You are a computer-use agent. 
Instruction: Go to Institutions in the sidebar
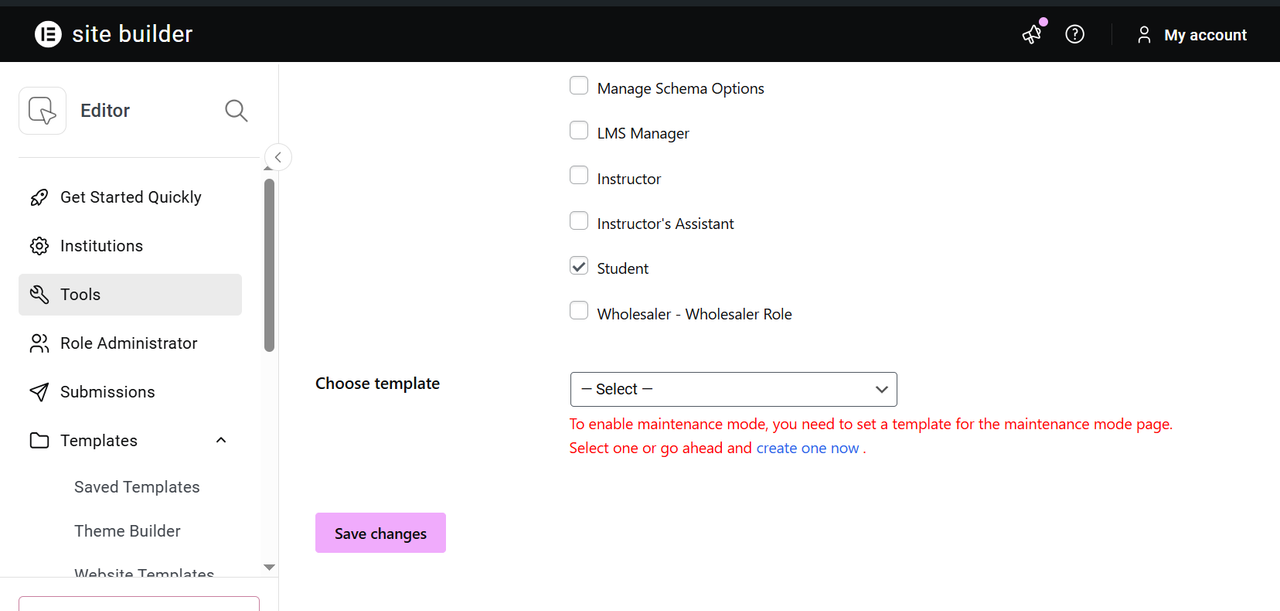[x=130, y=246]
